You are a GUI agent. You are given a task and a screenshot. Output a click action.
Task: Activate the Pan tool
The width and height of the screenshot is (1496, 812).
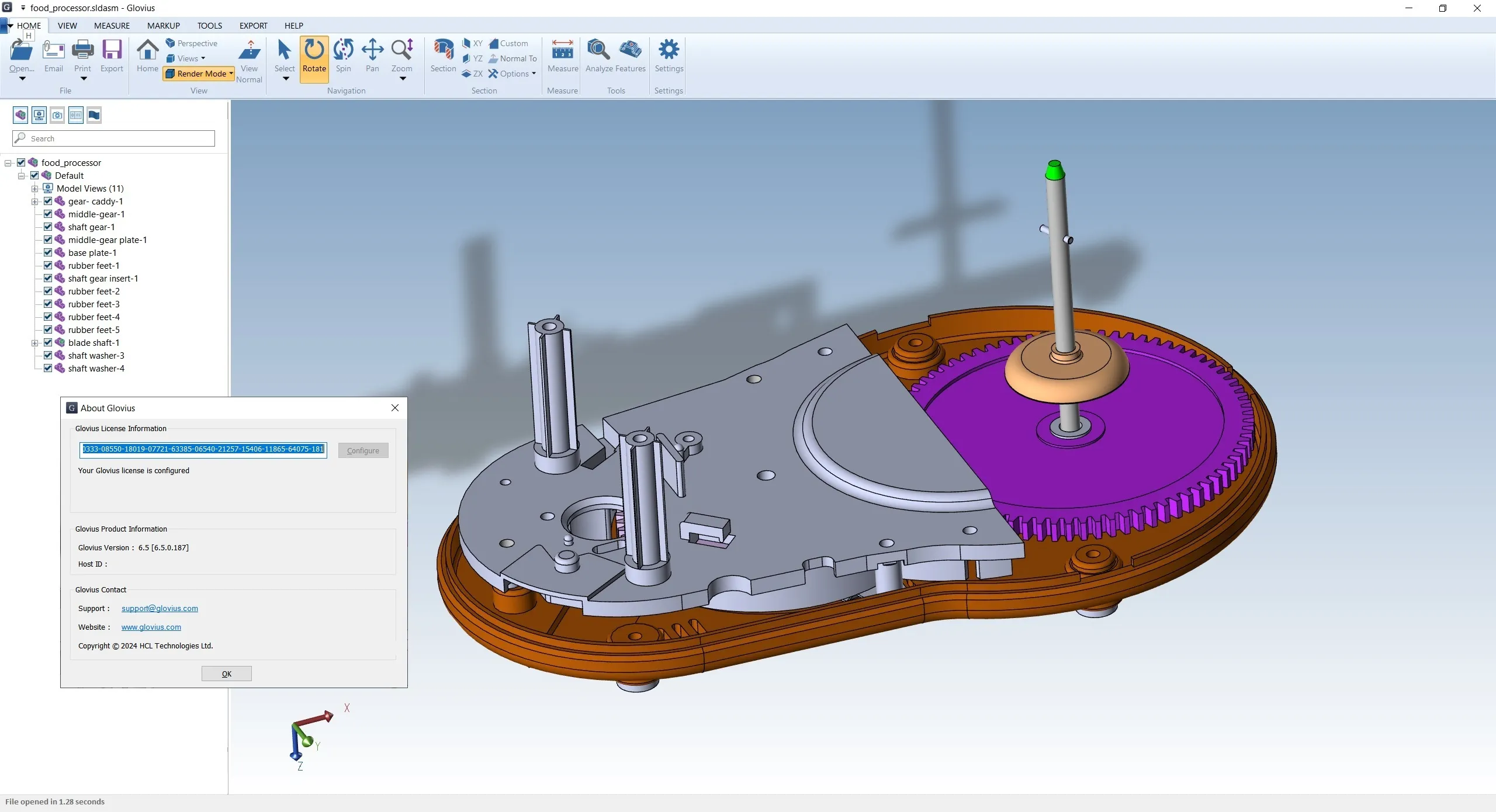pyautogui.click(x=372, y=50)
